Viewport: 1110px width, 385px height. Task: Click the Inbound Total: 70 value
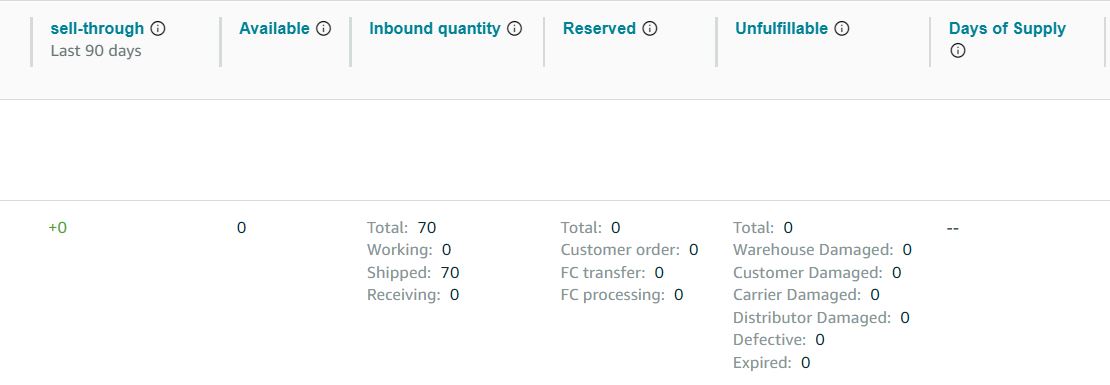(401, 228)
